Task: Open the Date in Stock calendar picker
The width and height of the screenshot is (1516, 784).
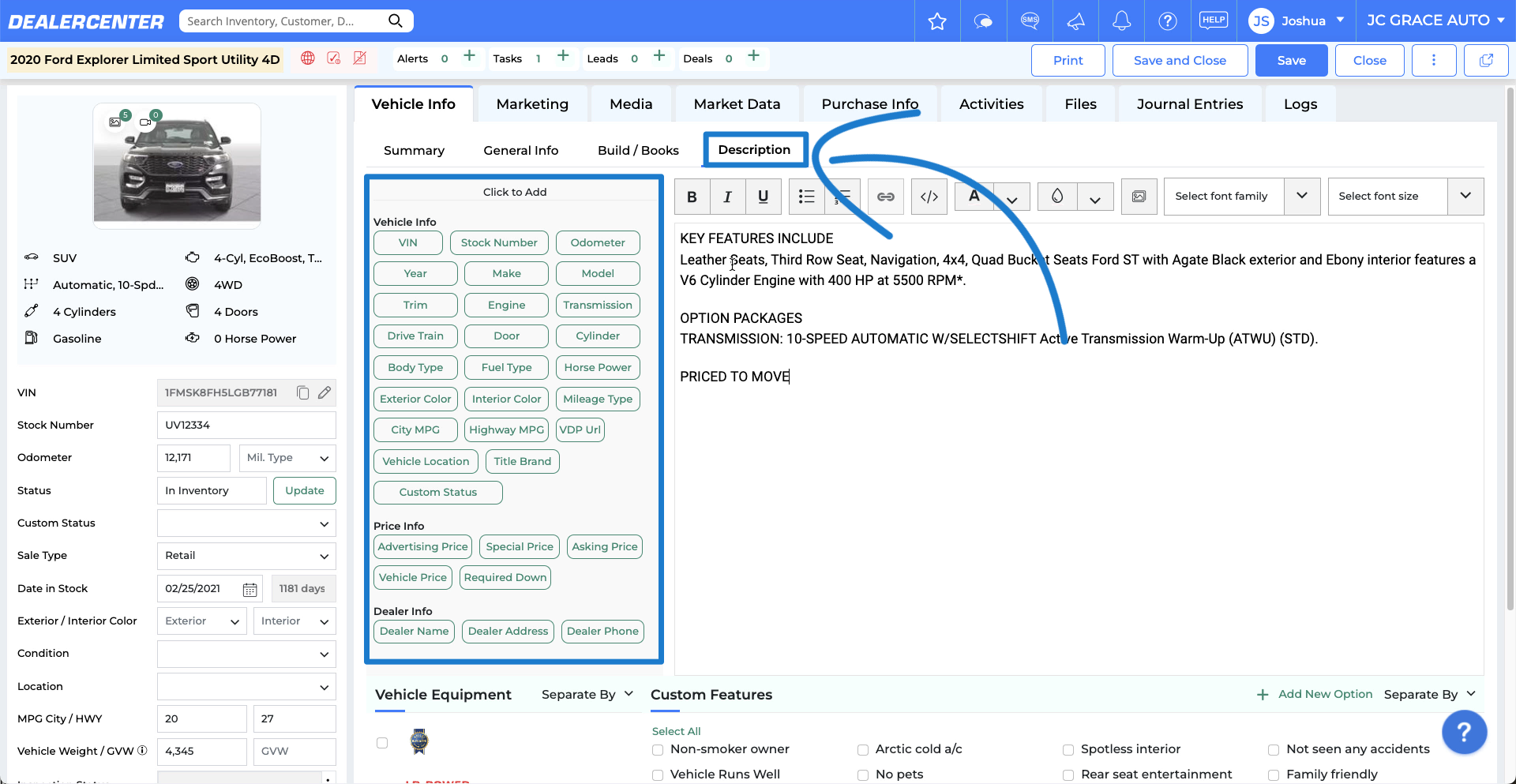Action: click(250, 589)
